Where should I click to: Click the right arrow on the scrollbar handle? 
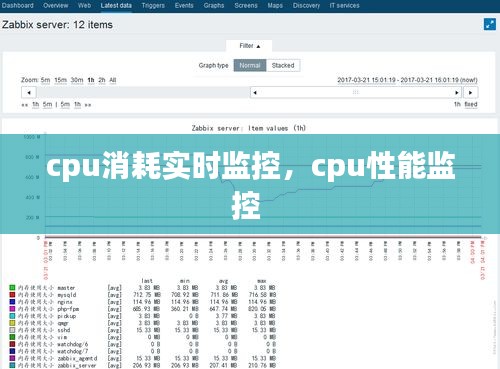[x=457, y=92]
